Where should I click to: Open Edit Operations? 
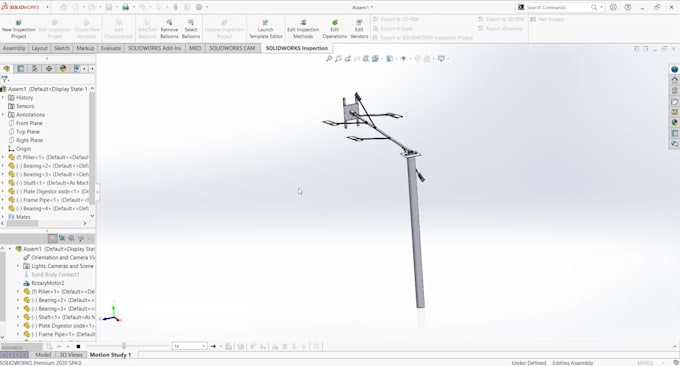(335, 29)
